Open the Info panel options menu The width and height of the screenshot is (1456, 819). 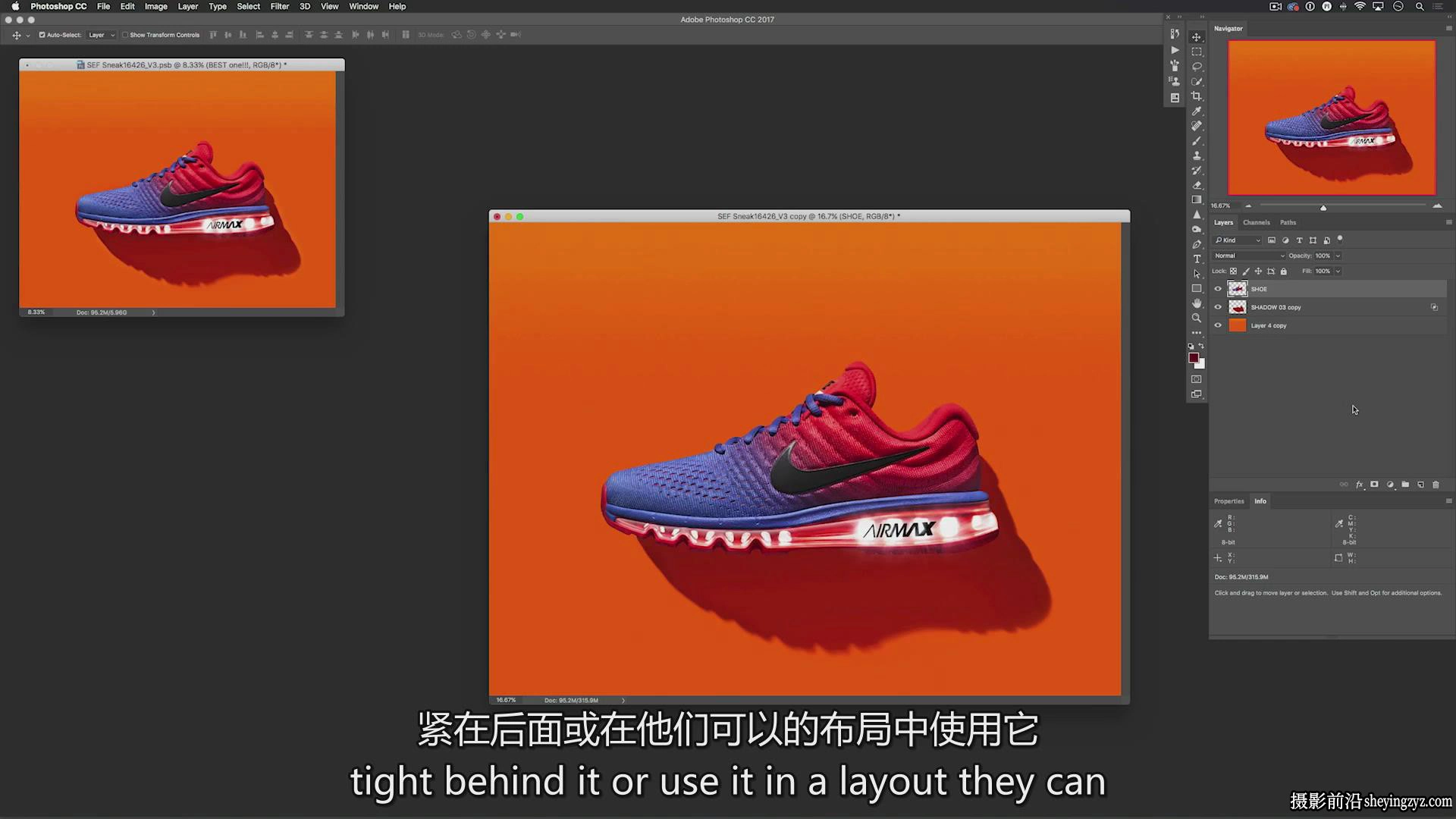(1448, 500)
